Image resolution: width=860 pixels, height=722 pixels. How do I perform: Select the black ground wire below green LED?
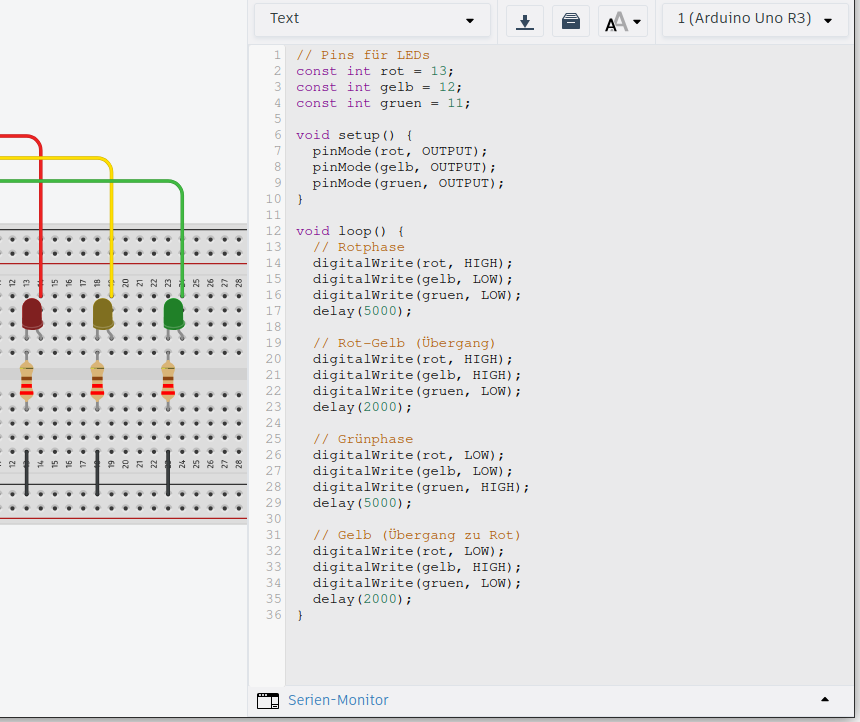(168, 473)
